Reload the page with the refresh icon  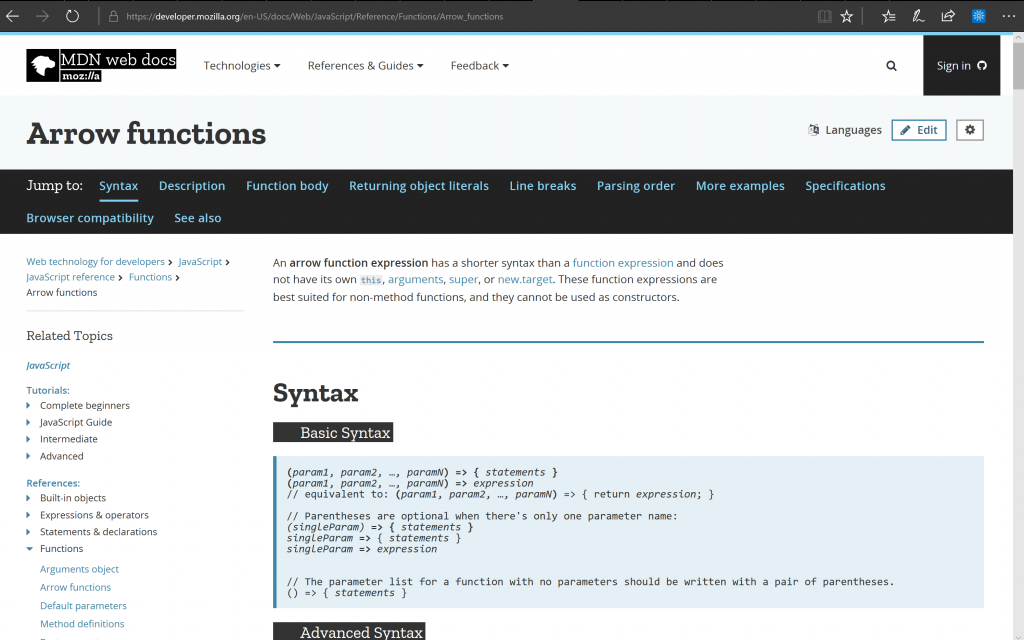tap(72, 16)
